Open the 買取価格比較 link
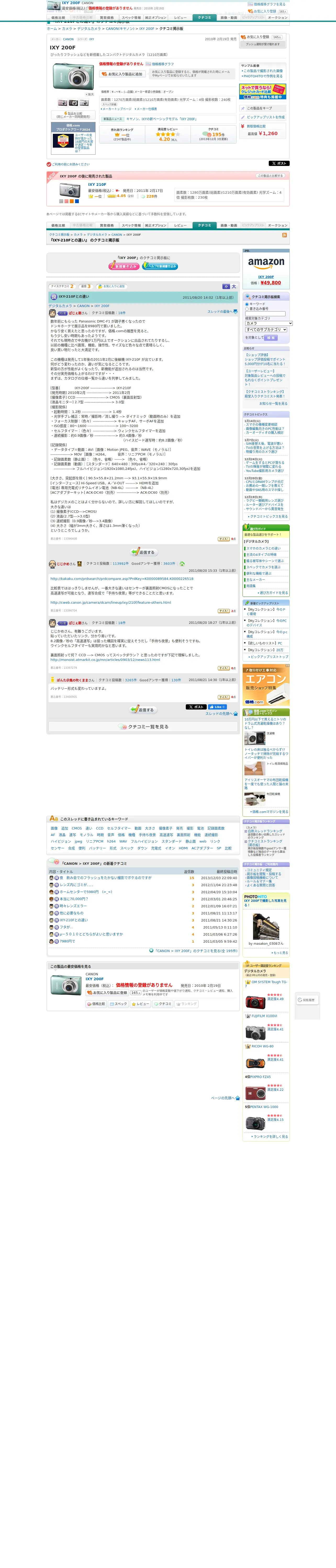Screen dimensions: 336x1568 [x=256, y=126]
